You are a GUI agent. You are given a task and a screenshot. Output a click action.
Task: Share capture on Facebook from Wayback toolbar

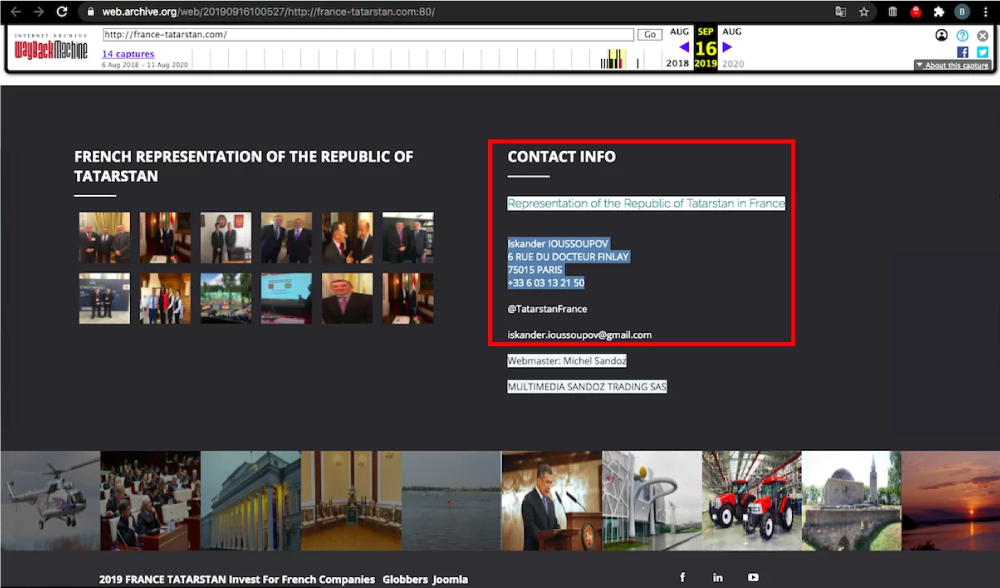coord(962,52)
